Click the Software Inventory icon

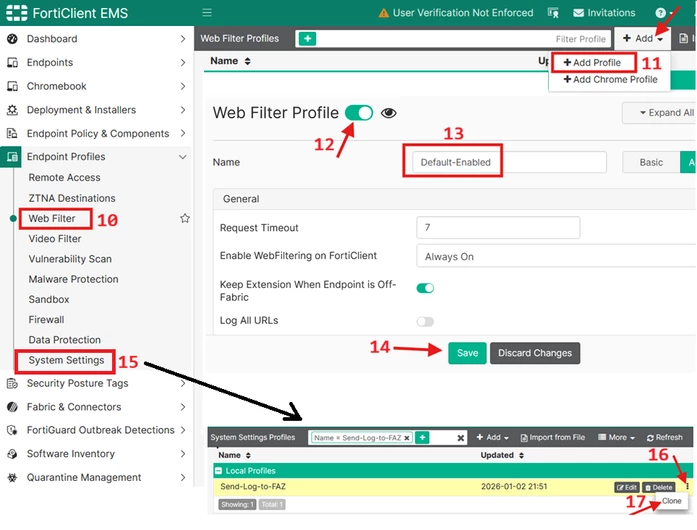click(12, 454)
